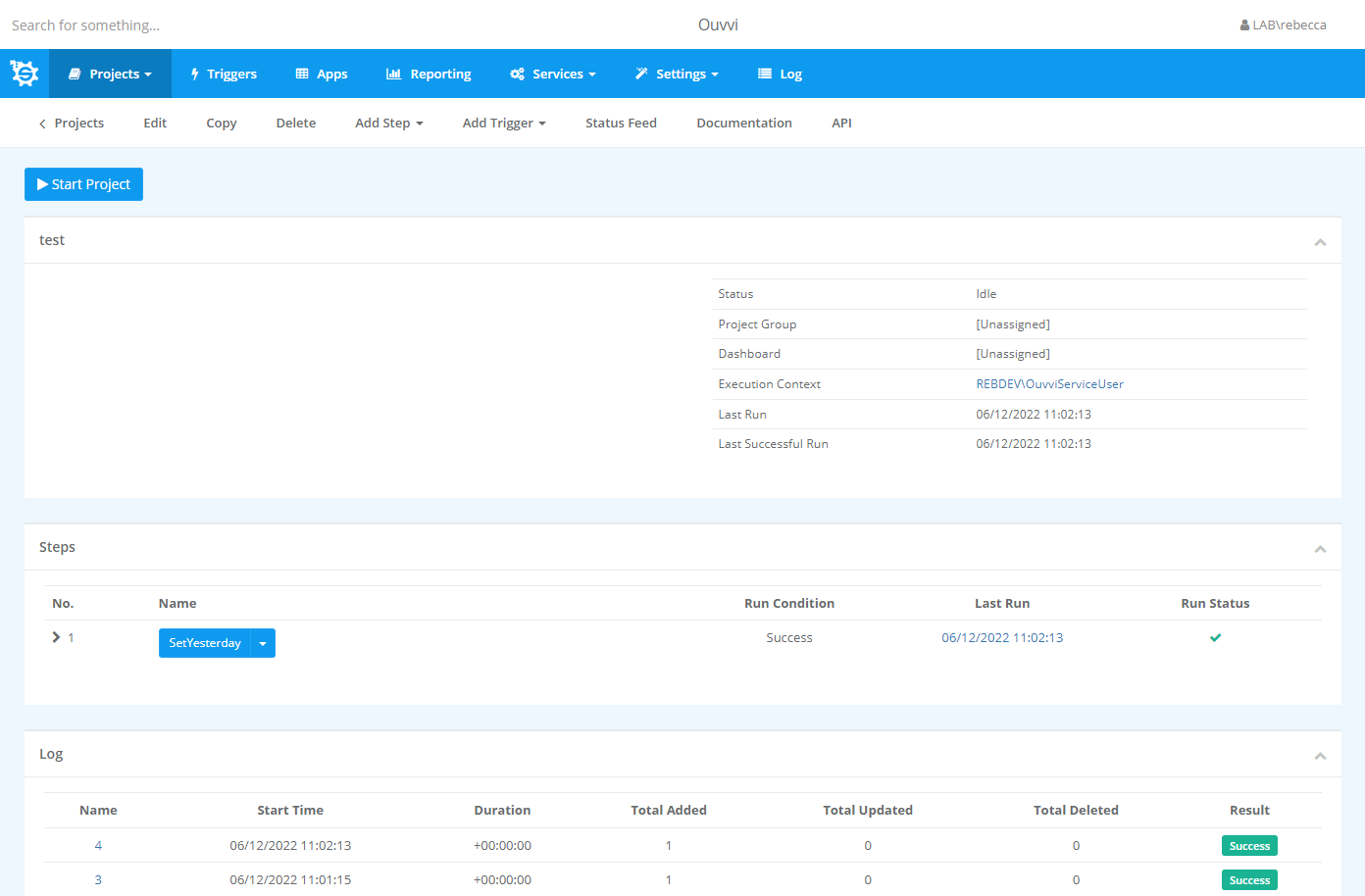The width and height of the screenshot is (1365, 896).
Task: Click the Success badge for log 4
Action: [x=1249, y=846]
